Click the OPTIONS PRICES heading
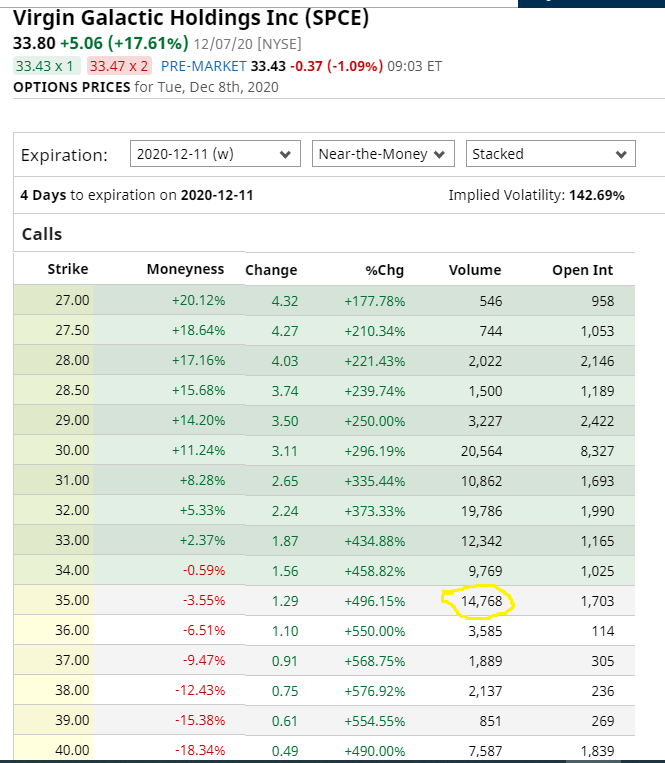Screen dimensions: 665x763 [72, 87]
